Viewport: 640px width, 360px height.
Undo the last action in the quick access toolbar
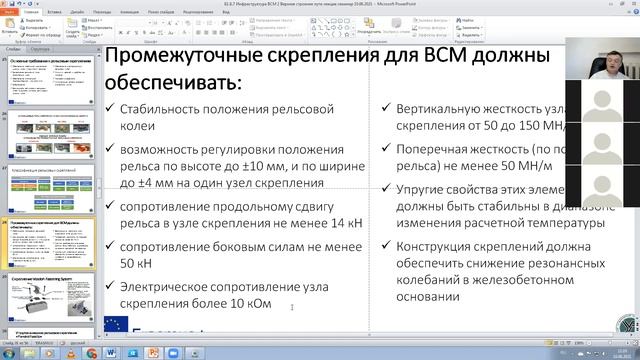19,4
